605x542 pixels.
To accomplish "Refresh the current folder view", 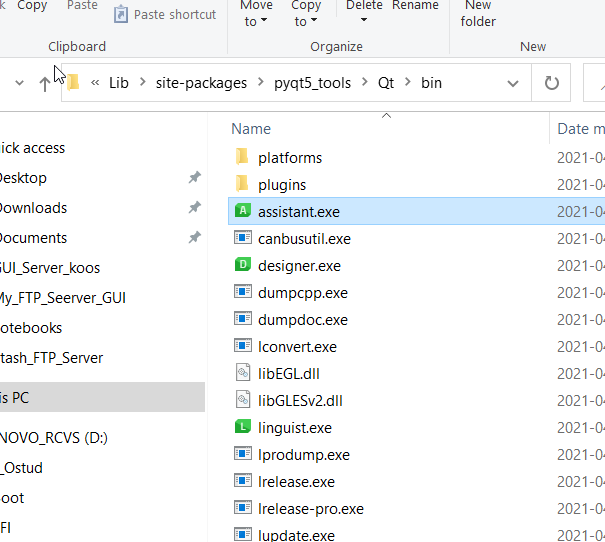I will pyautogui.click(x=551, y=83).
